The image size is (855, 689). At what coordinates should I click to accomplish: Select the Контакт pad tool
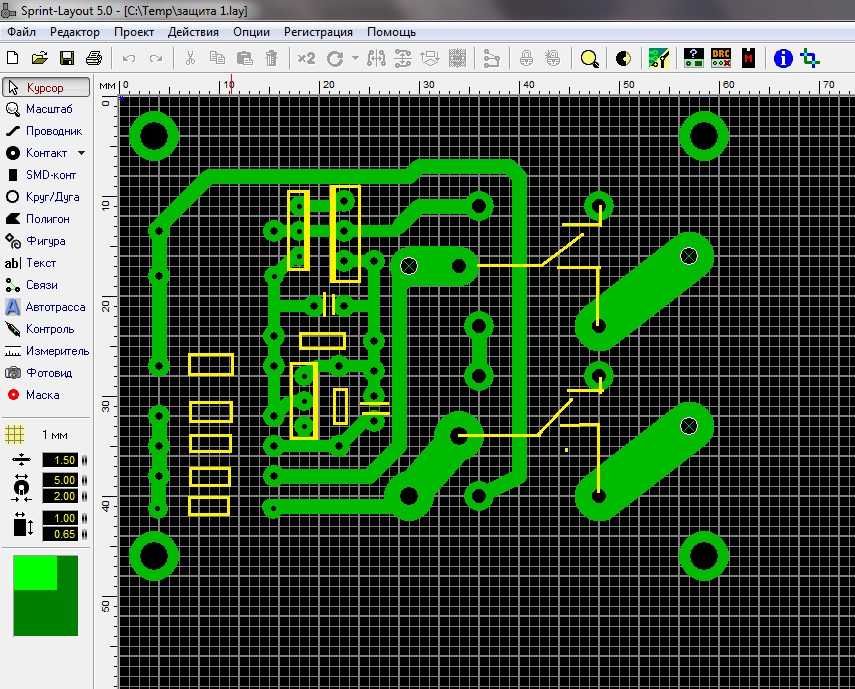click(x=38, y=153)
